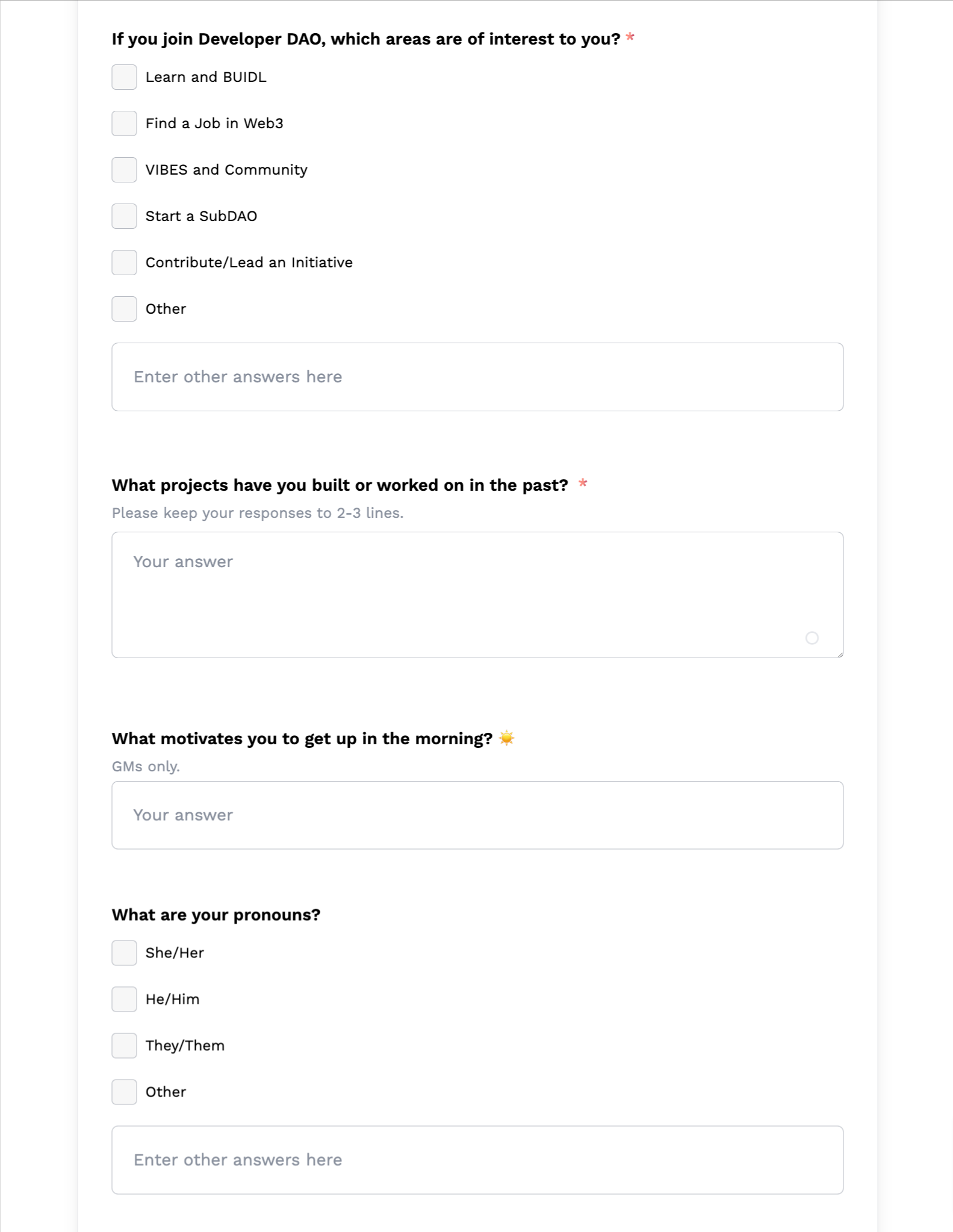Click the red asterisk after the areas question
This screenshot has width=953, height=1232.
pyautogui.click(x=630, y=38)
